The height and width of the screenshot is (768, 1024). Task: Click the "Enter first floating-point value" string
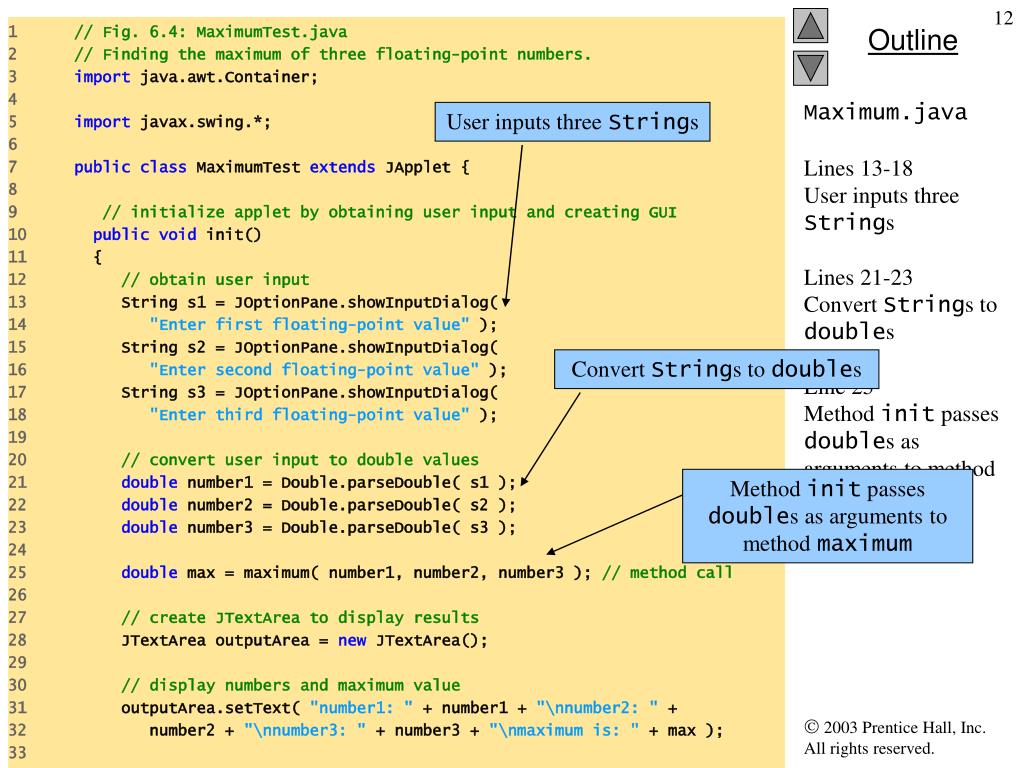[x=309, y=325]
